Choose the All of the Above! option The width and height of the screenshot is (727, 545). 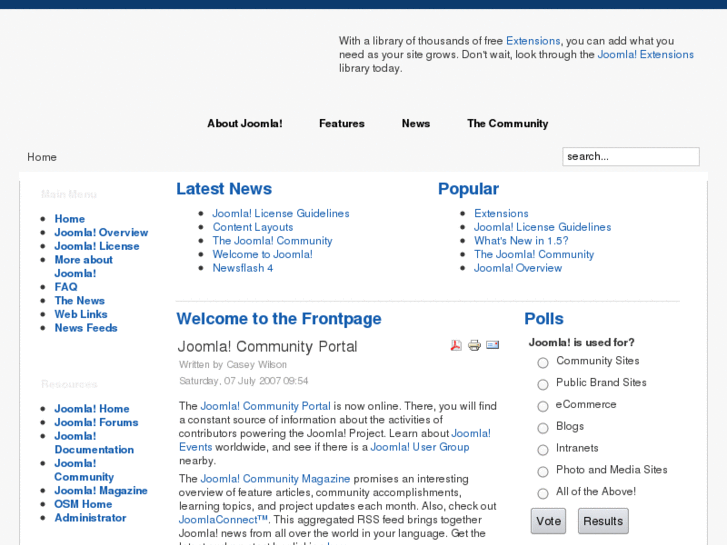[542, 493]
